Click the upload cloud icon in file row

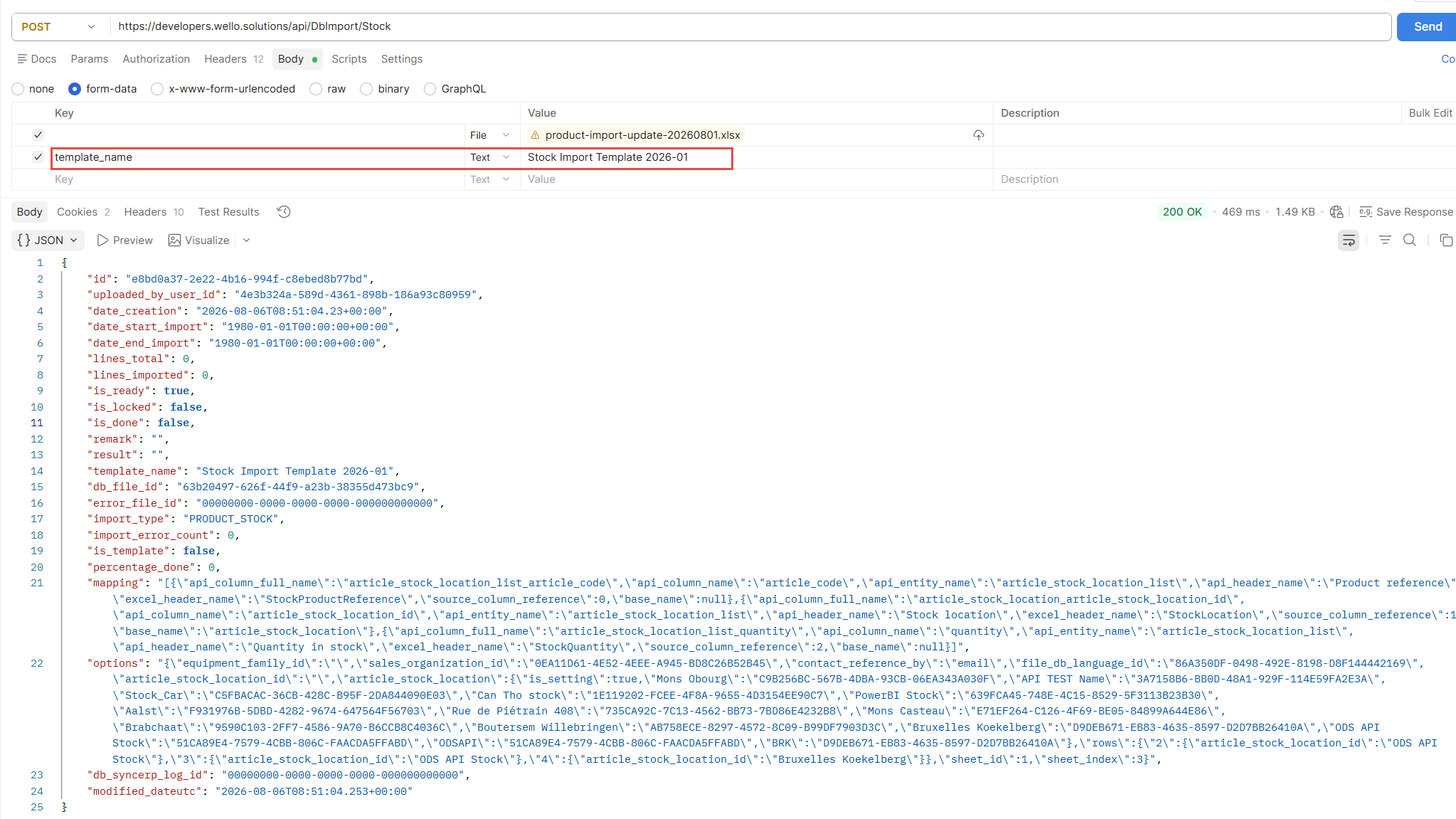tap(979, 135)
